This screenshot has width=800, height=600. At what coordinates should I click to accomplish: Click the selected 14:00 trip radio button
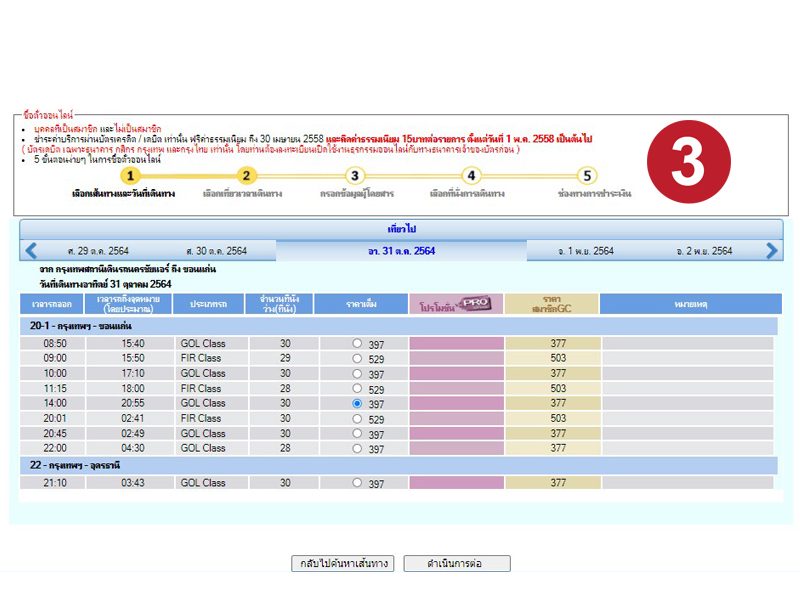pyautogui.click(x=357, y=404)
